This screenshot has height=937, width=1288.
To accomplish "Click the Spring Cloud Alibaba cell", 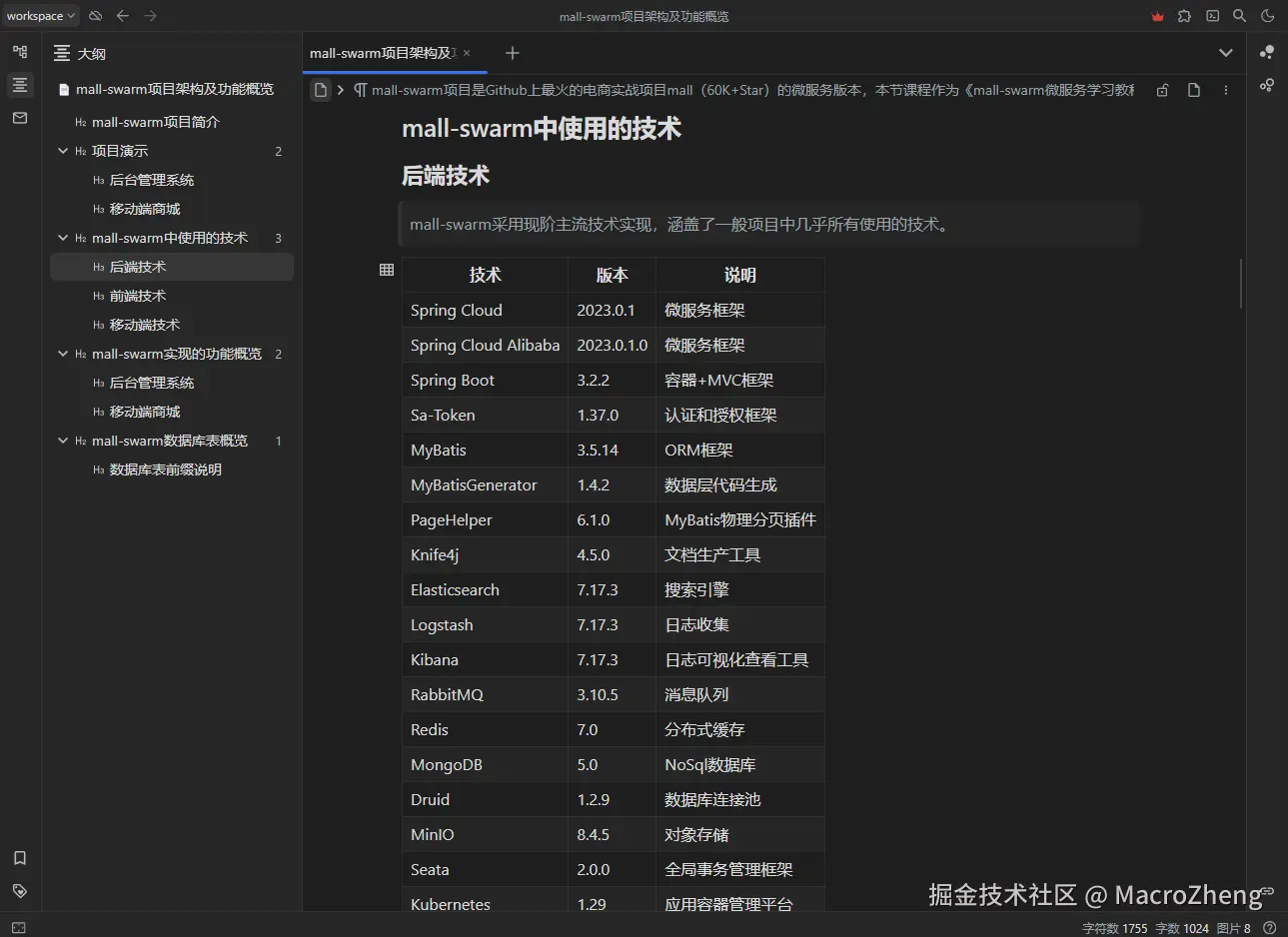I will pyautogui.click(x=485, y=345).
